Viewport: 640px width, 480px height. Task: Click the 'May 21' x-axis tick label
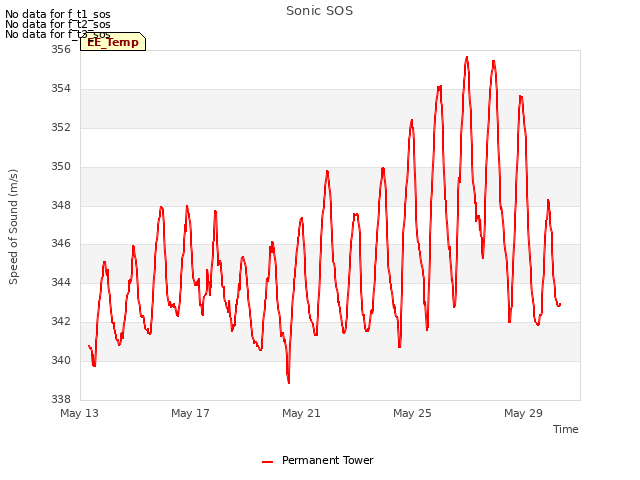pyautogui.click(x=301, y=413)
